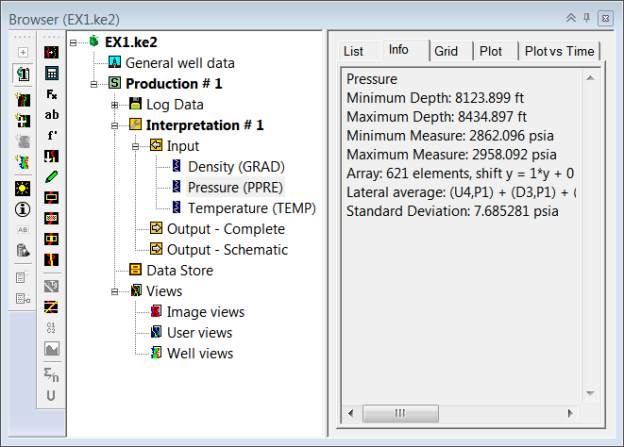Click the 'ab' text tool icon
This screenshot has height=447, width=624.
pyautogui.click(x=51, y=115)
